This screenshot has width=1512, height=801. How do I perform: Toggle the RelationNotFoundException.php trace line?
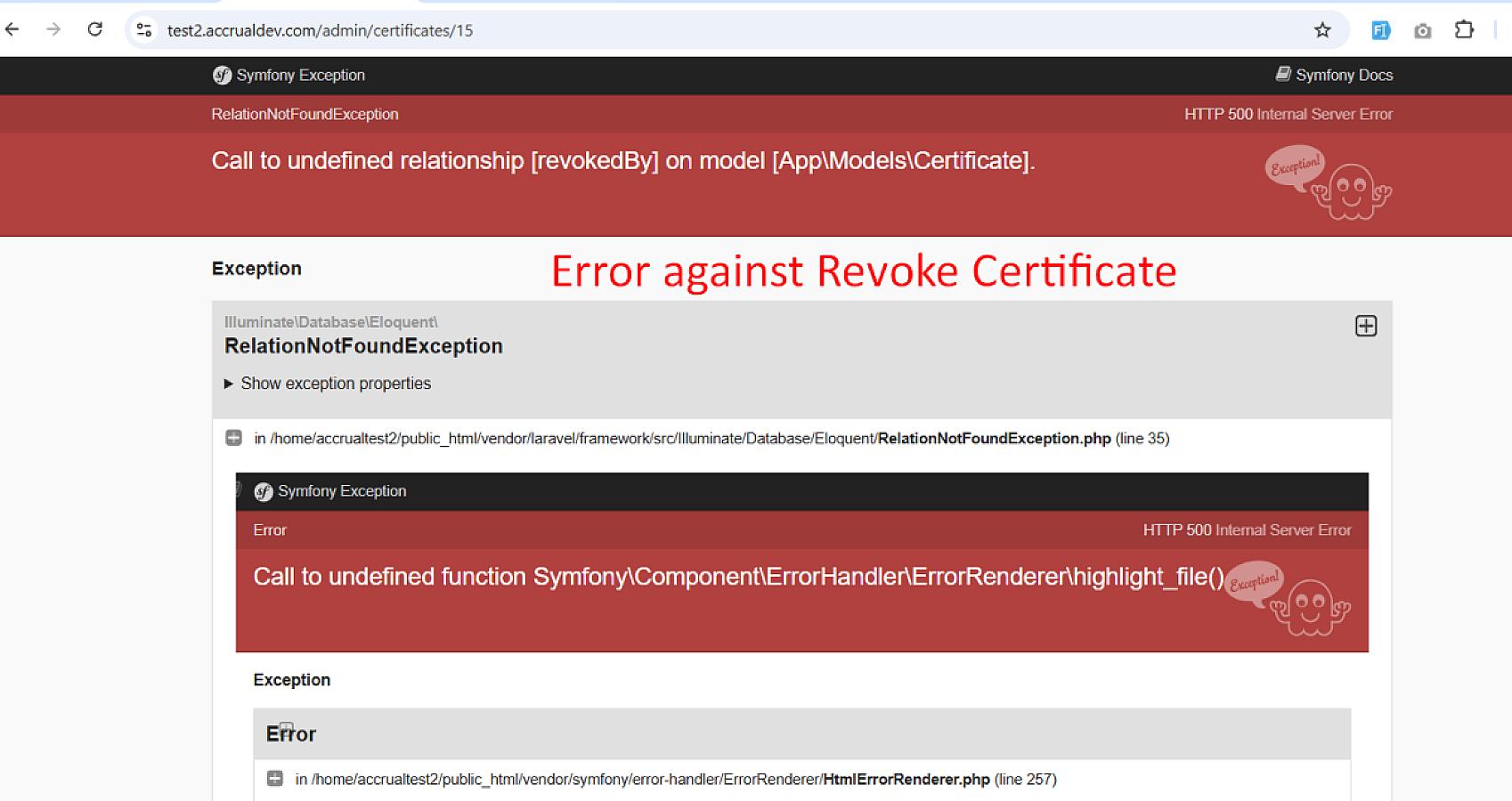(x=234, y=438)
